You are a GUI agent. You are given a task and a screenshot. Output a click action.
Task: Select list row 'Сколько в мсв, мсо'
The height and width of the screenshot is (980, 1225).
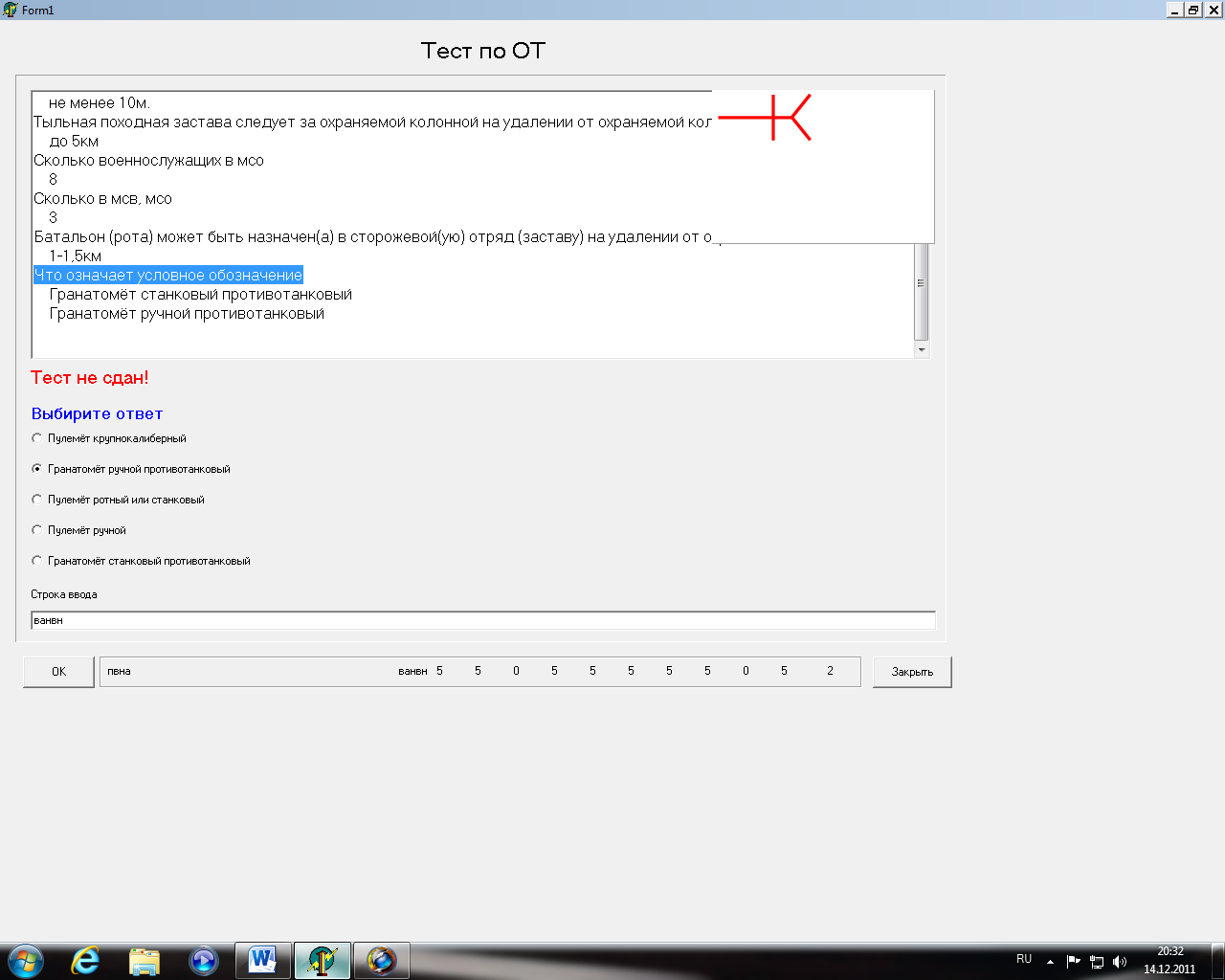(102, 199)
